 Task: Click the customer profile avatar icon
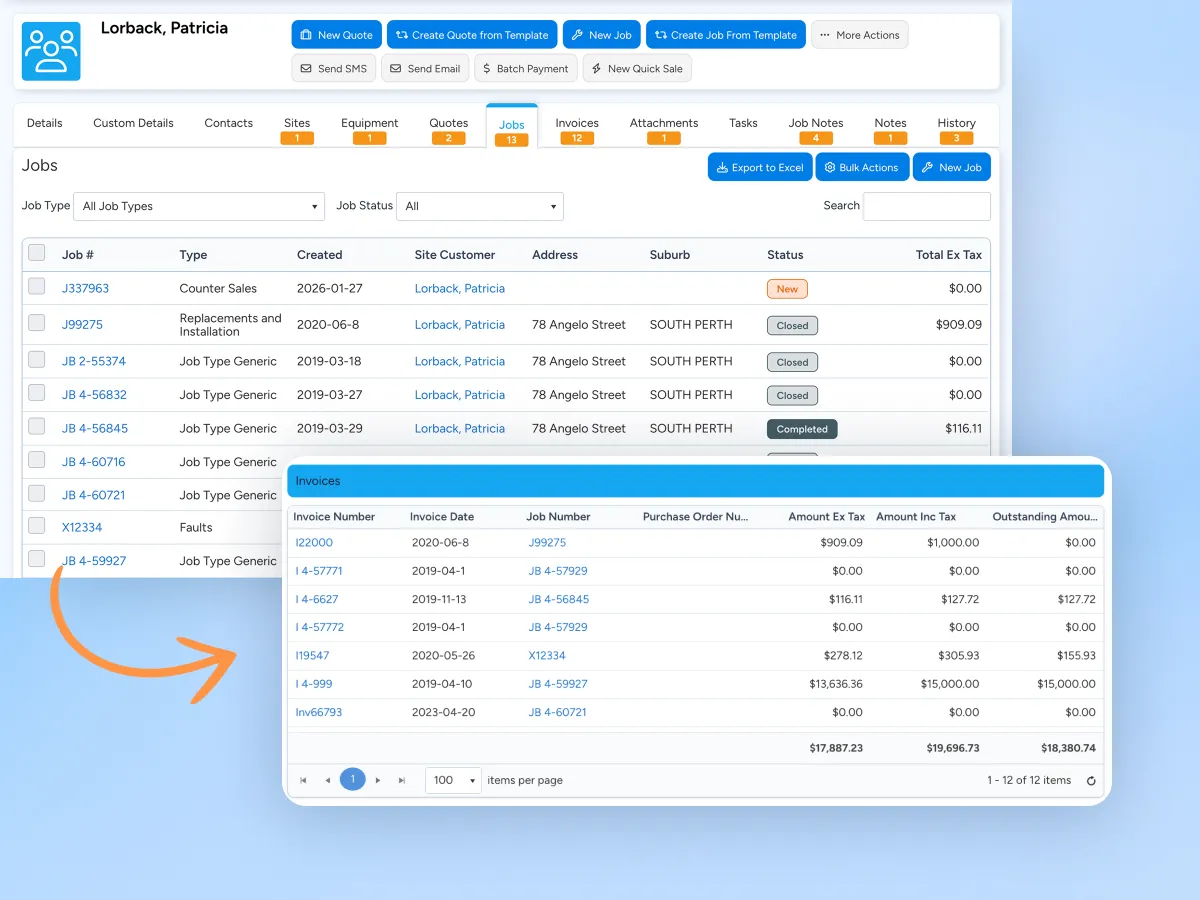click(51, 51)
